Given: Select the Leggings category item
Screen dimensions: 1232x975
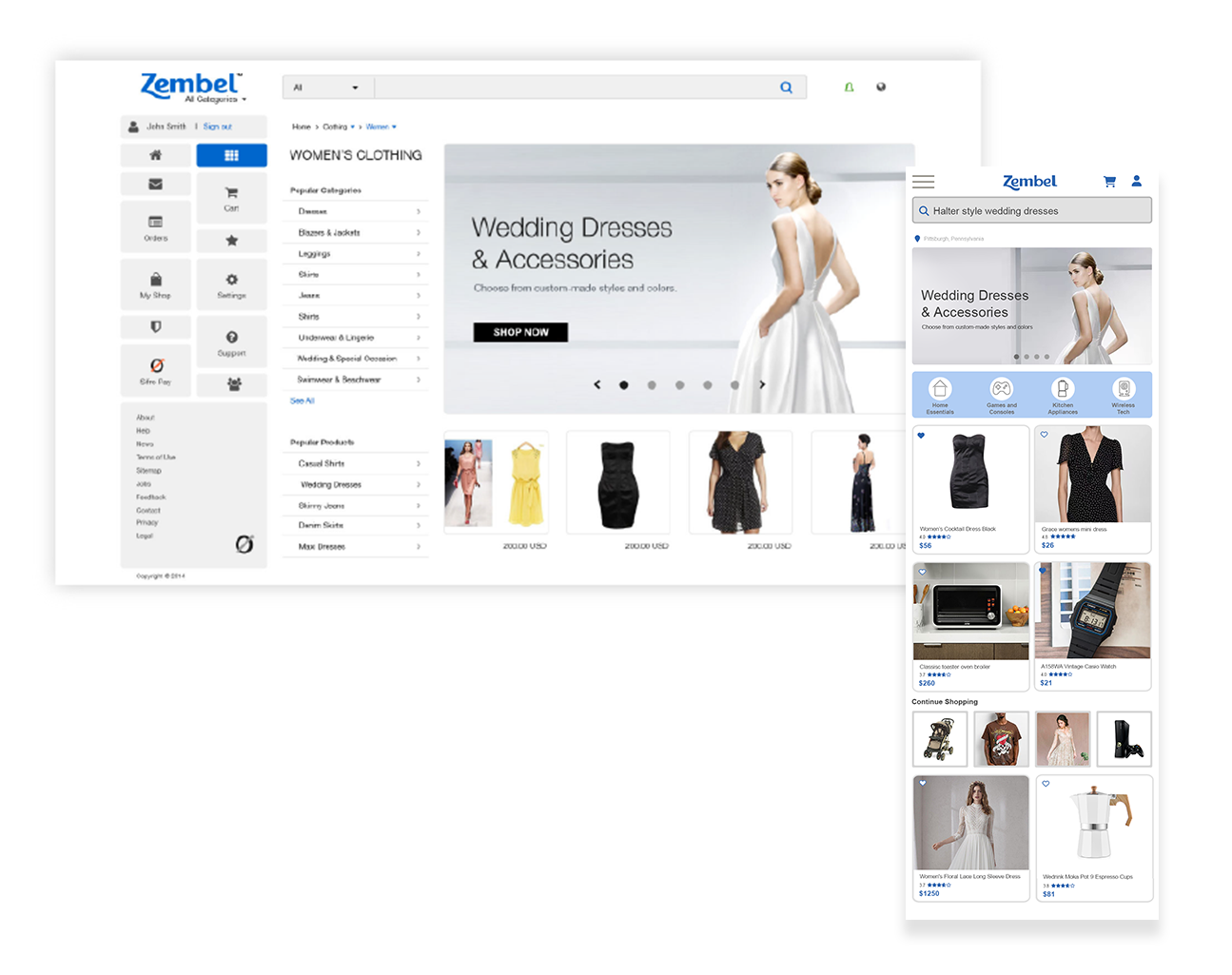Looking at the screenshot, I should point(356,254).
